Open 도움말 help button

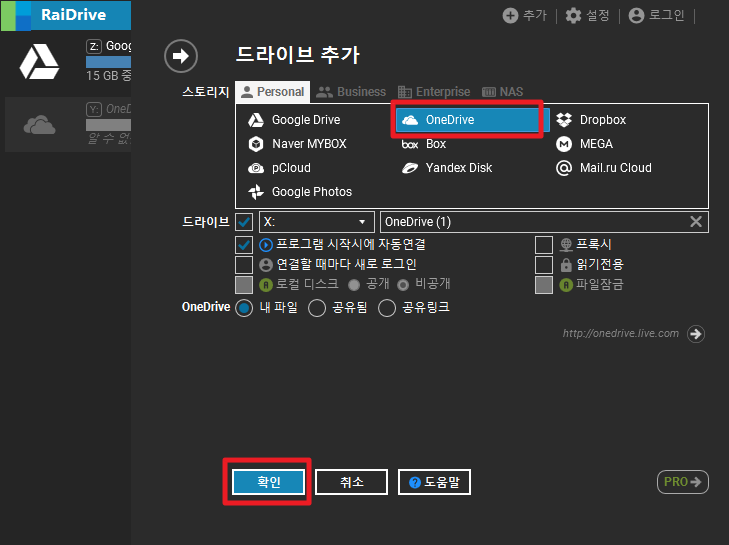point(434,482)
